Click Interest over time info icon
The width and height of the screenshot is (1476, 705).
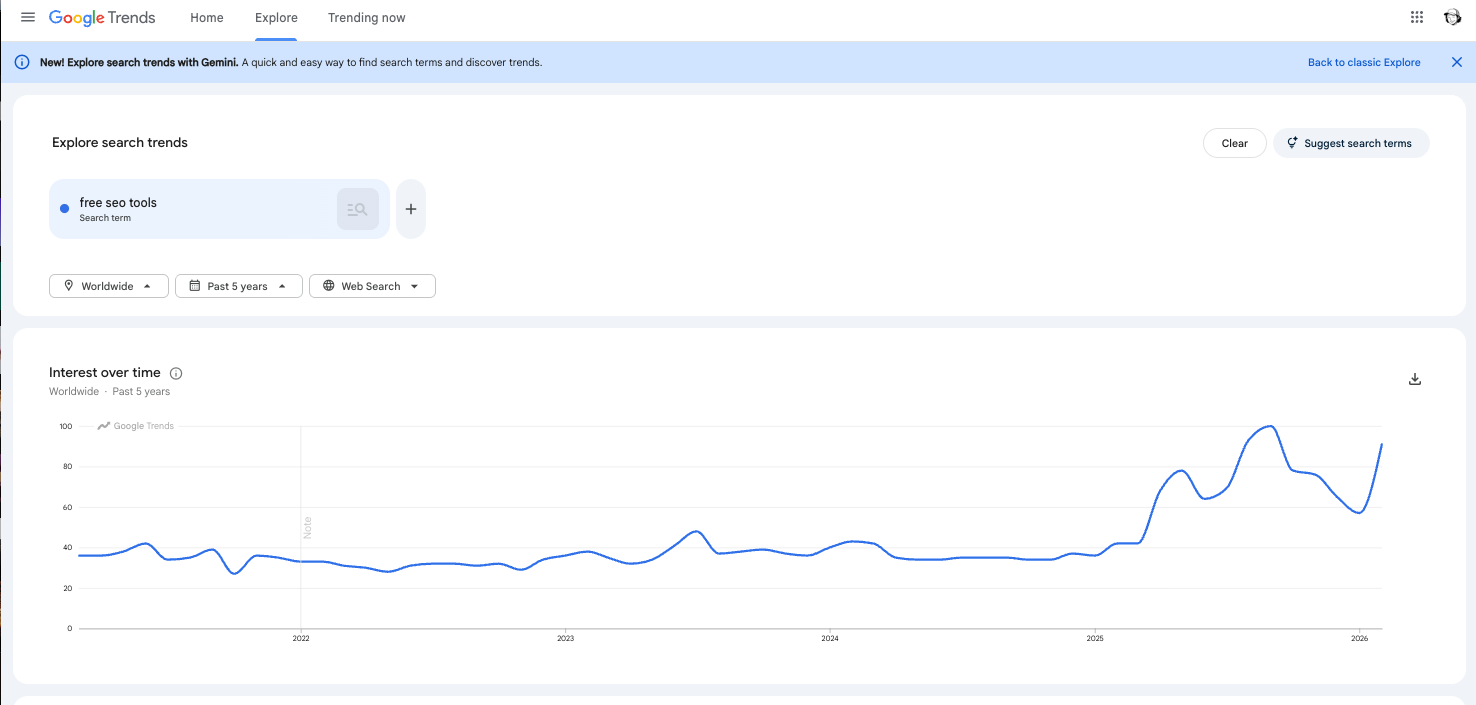coord(176,373)
